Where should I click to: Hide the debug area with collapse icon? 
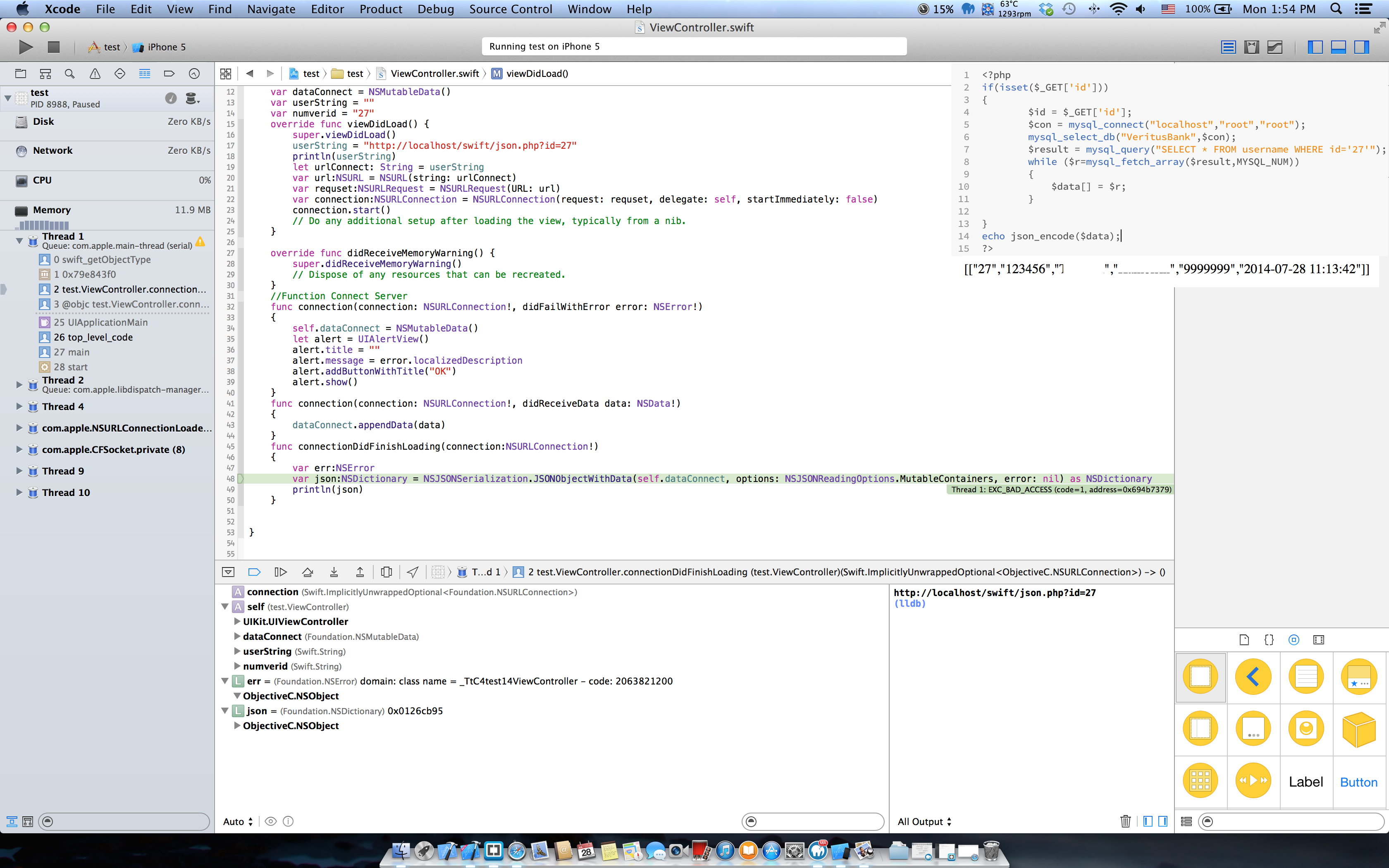[x=228, y=572]
